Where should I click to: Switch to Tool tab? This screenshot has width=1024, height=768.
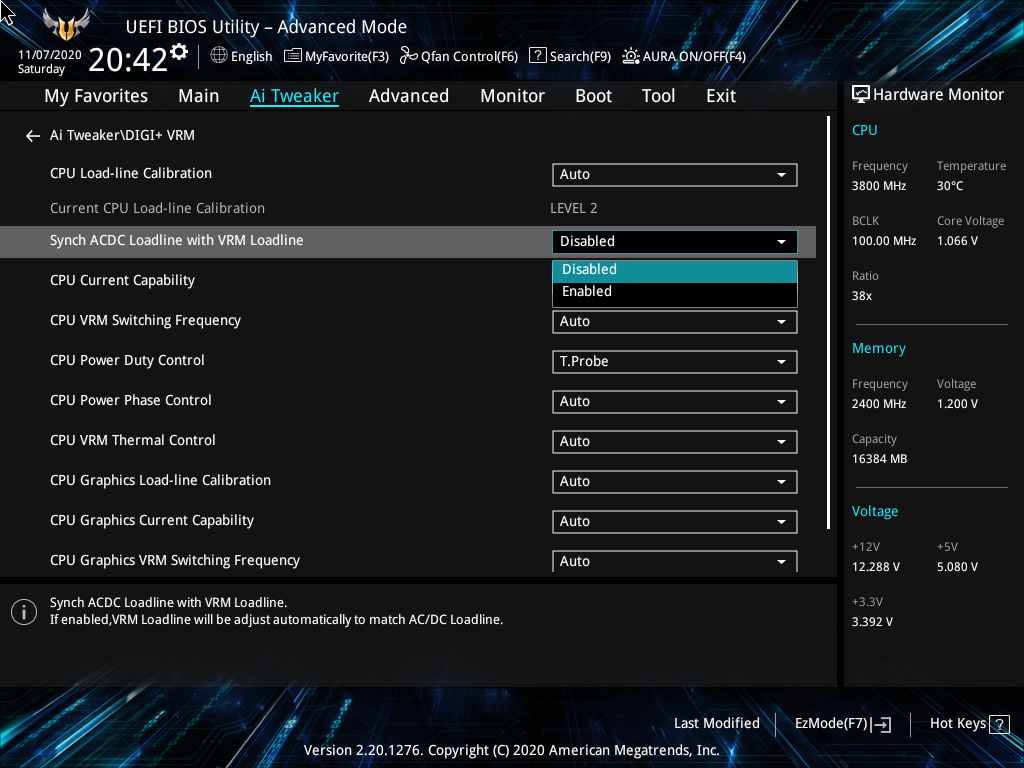click(658, 96)
